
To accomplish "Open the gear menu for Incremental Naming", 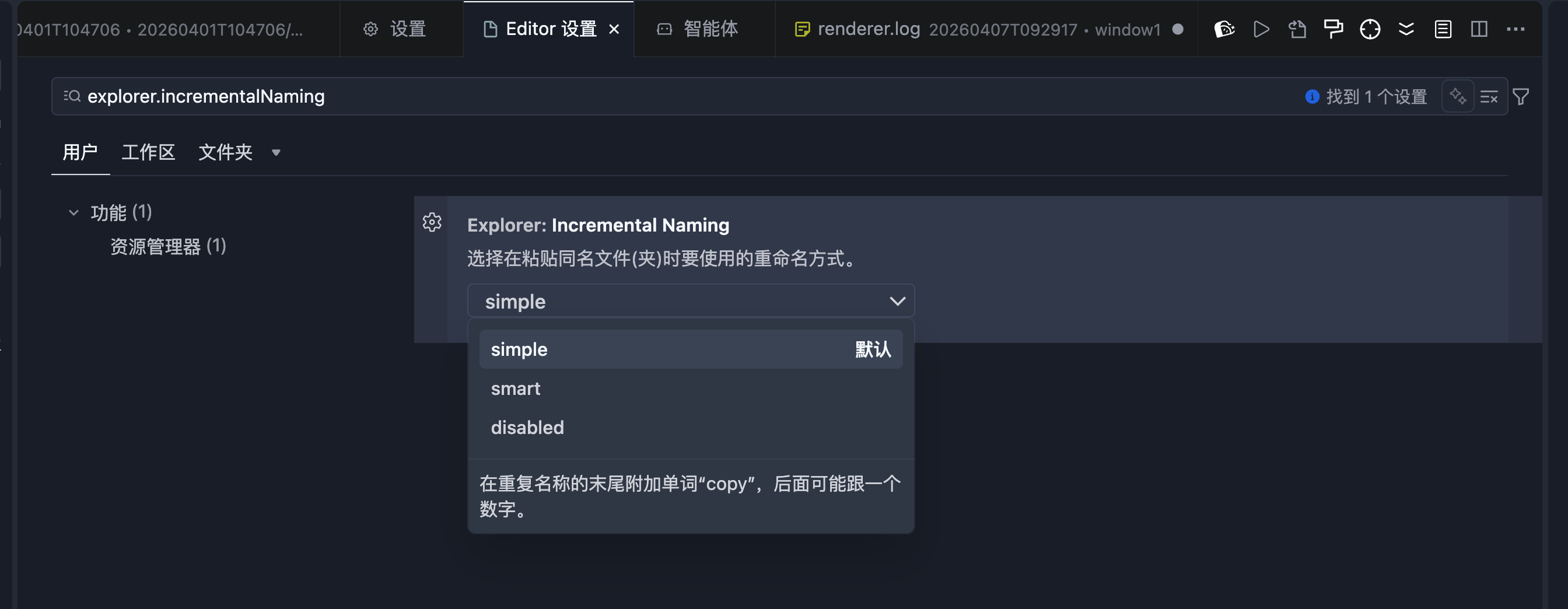I will tap(432, 222).
